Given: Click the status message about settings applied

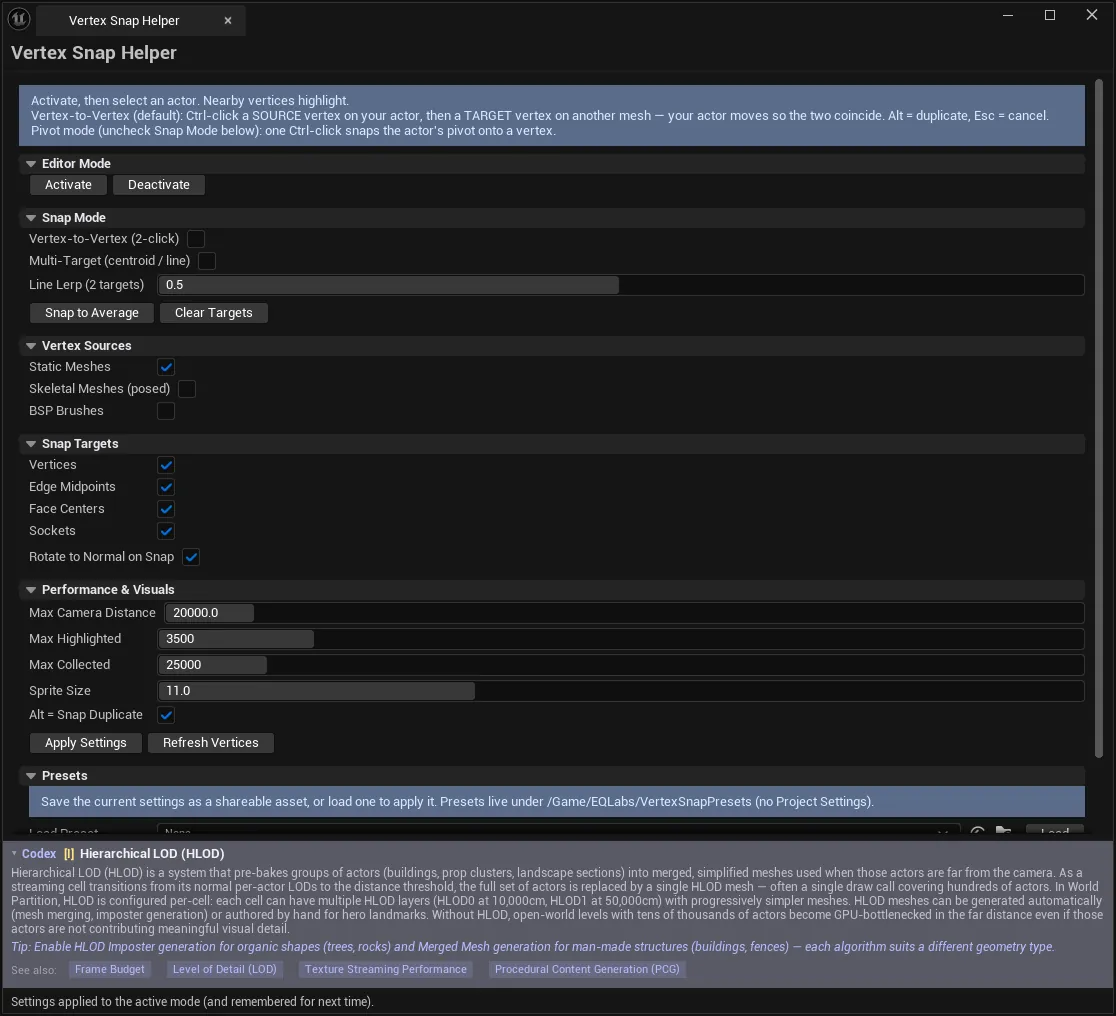Looking at the screenshot, I should tap(192, 1002).
